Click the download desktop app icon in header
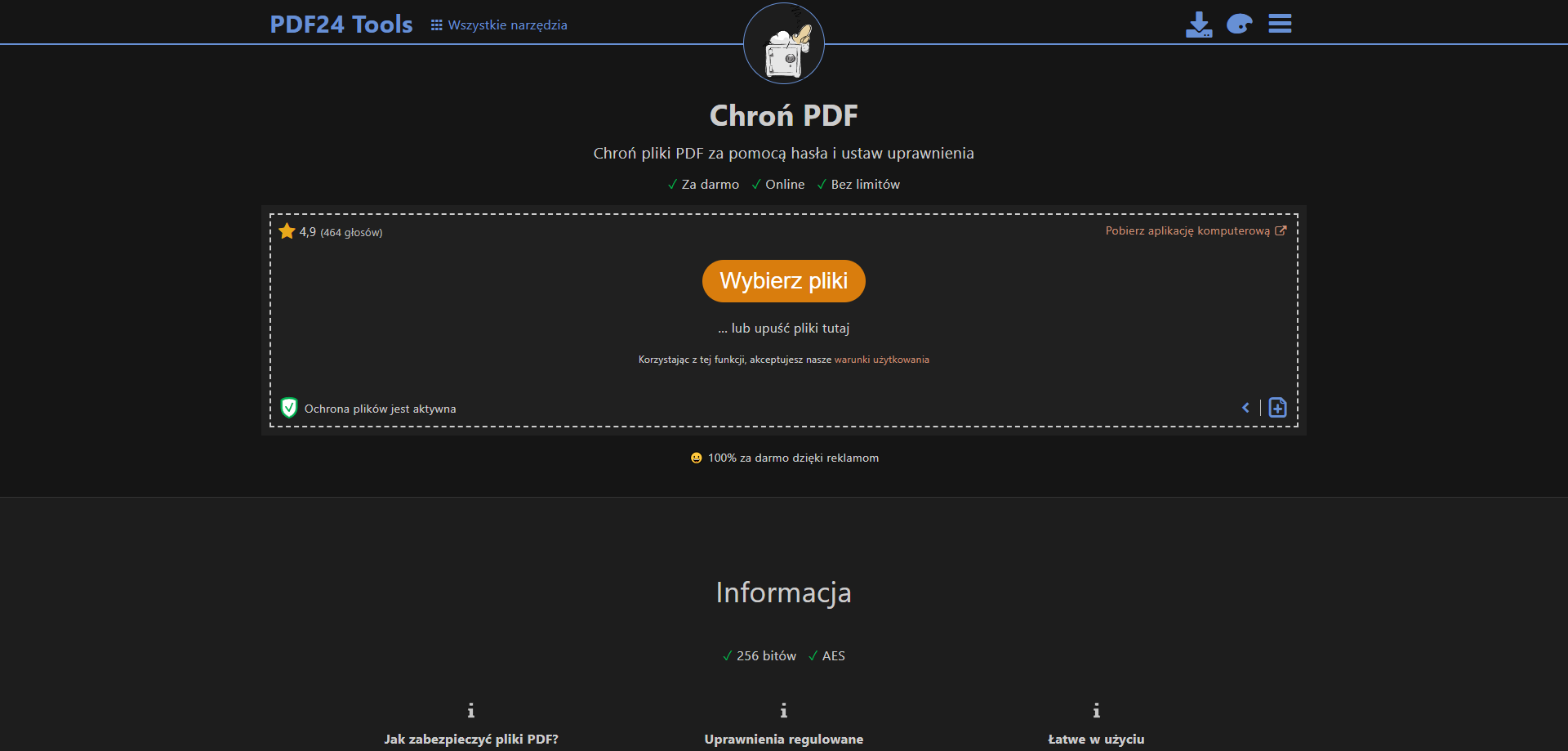This screenshot has width=1568, height=751. click(1198, 25)
